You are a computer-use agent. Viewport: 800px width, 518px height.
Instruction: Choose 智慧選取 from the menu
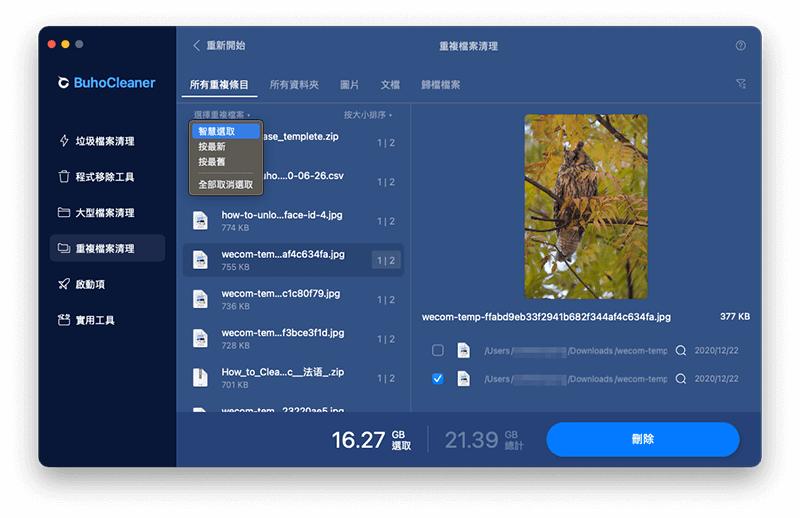coord(226,131)
